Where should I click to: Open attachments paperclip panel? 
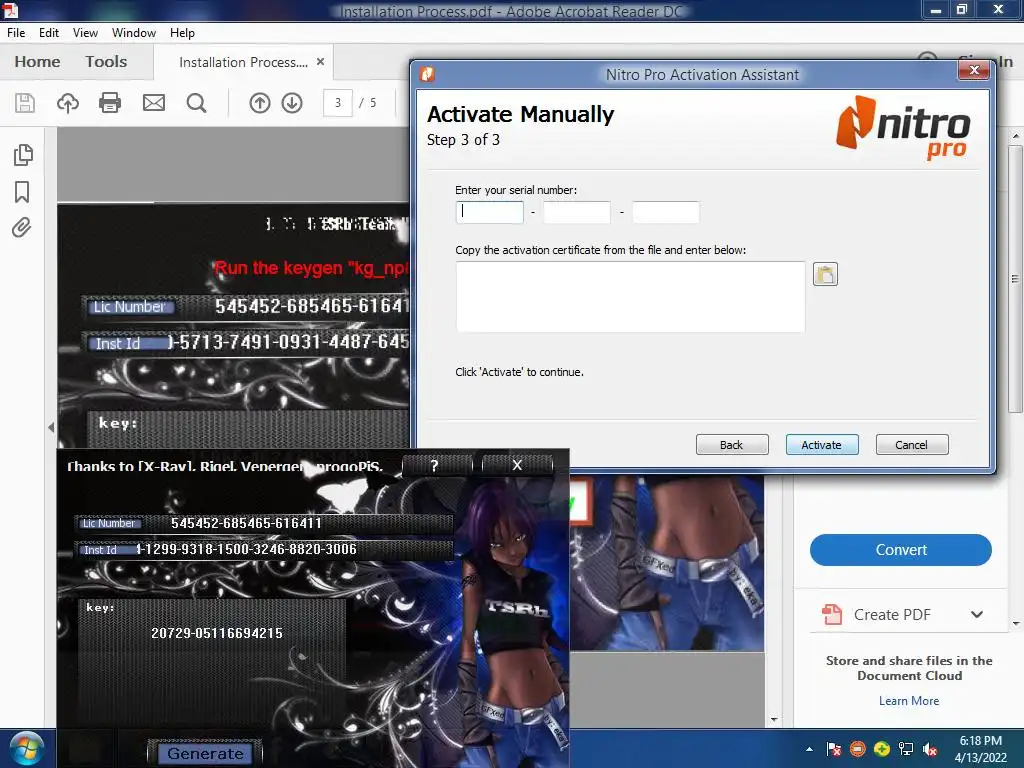(22, 227)
